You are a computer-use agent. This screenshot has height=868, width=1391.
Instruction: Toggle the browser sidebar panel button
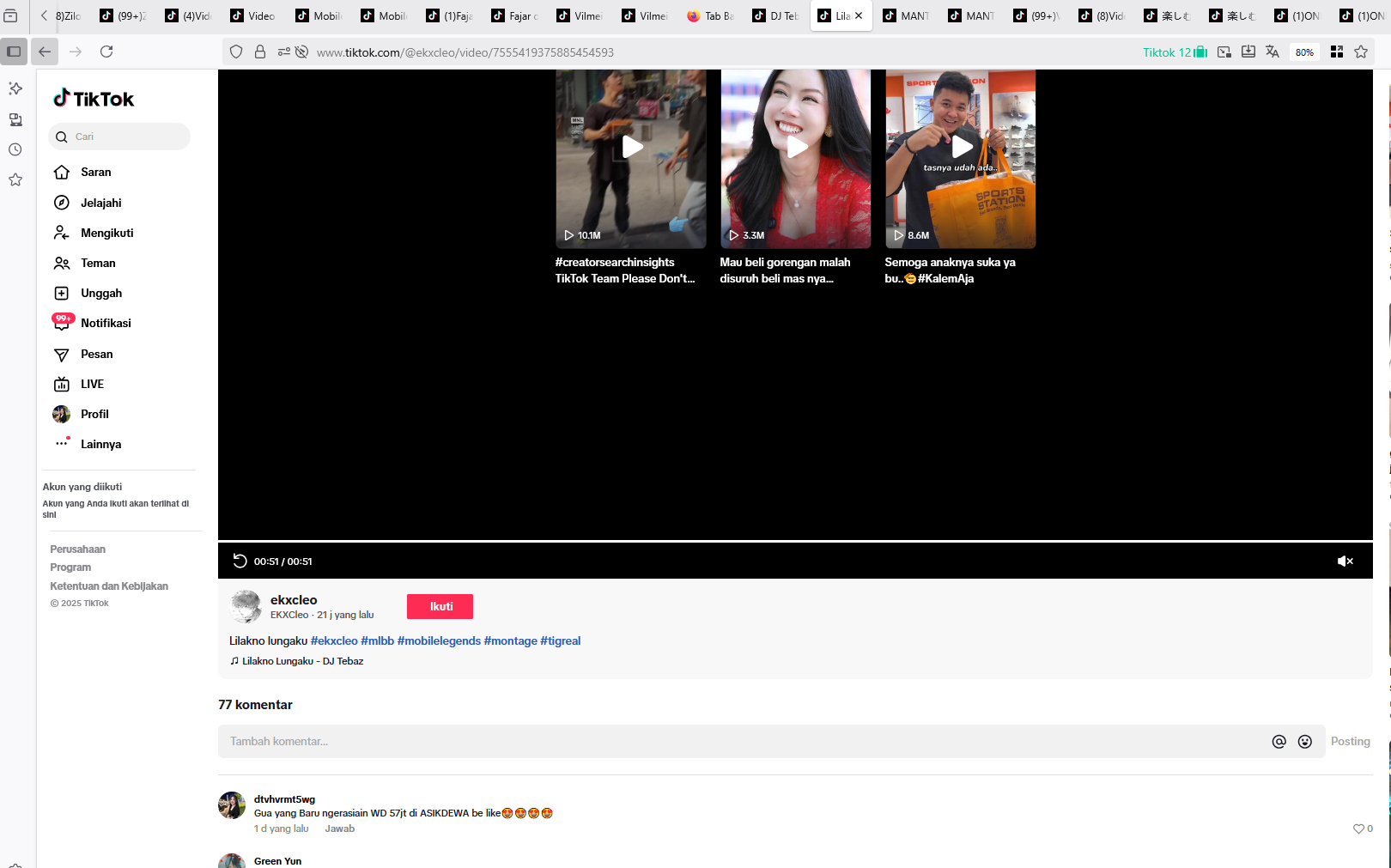tap(14, 52)
